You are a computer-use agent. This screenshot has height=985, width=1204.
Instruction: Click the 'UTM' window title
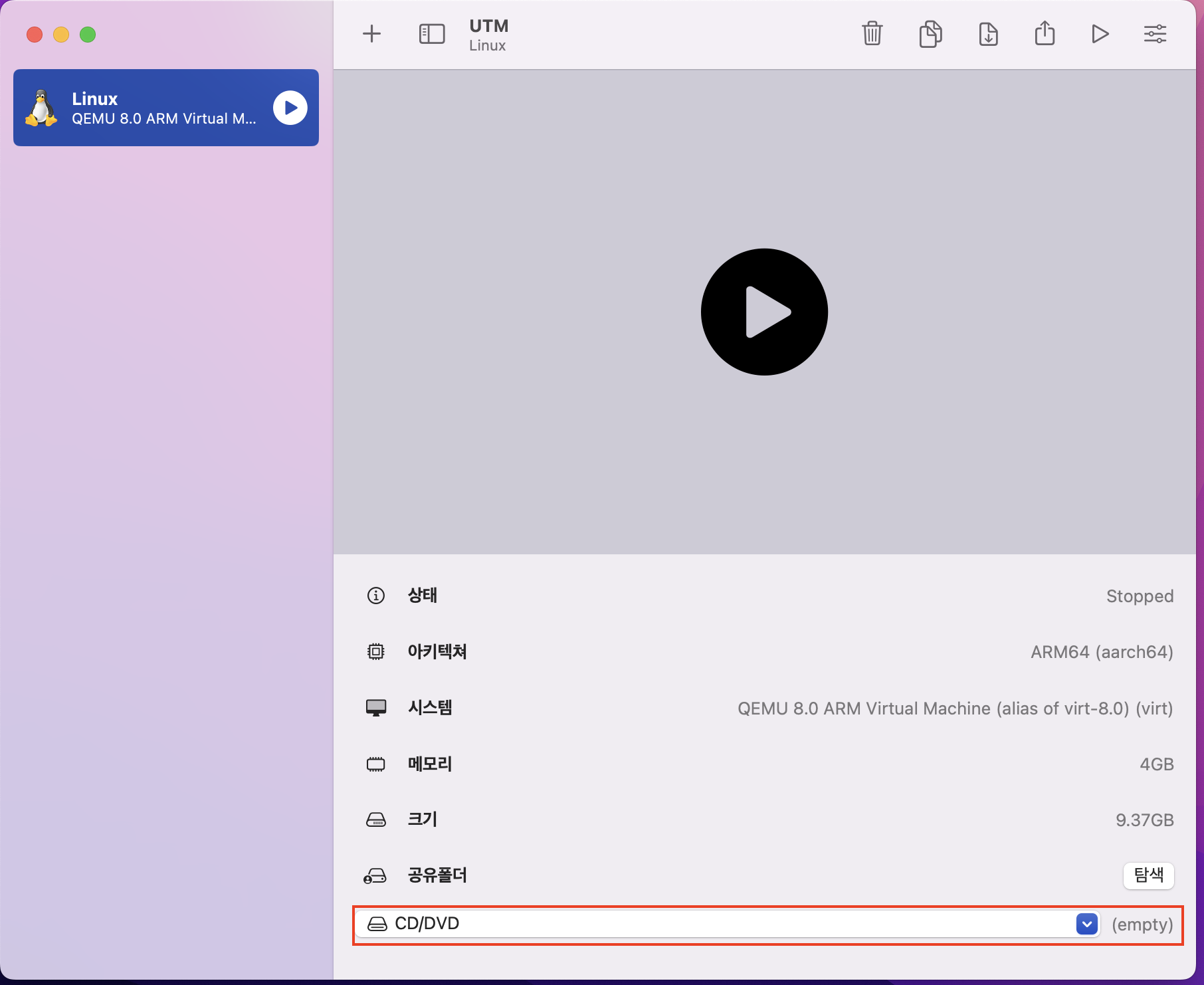point(489,26)
